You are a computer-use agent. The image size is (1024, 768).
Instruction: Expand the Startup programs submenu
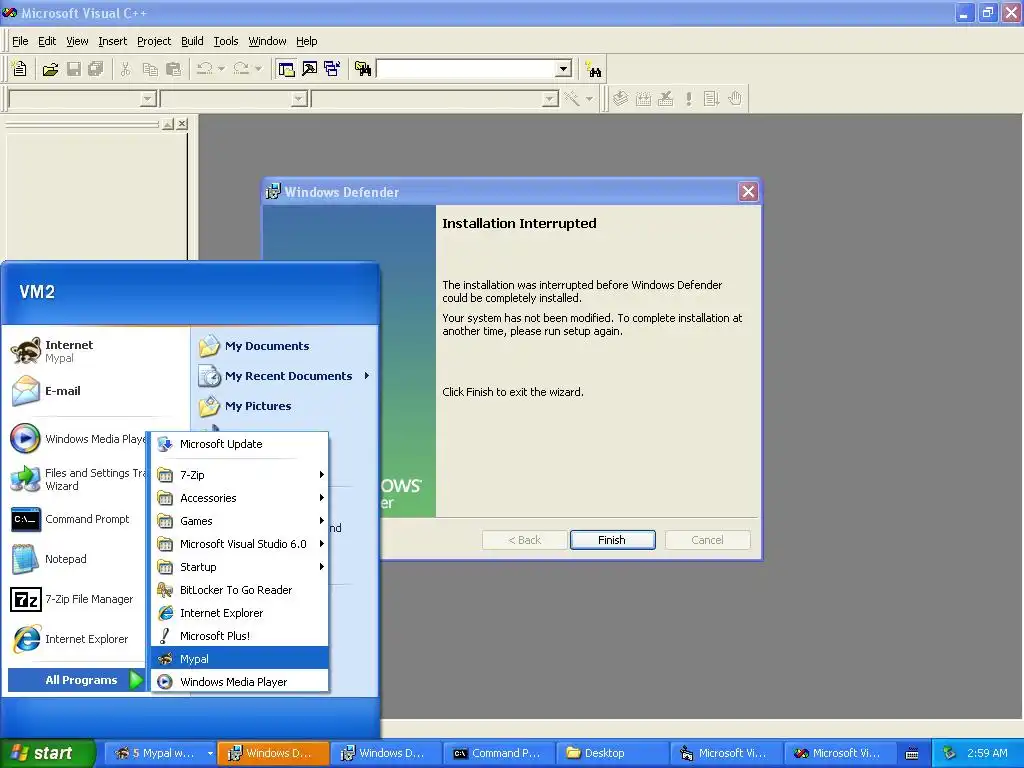[240, 567]
